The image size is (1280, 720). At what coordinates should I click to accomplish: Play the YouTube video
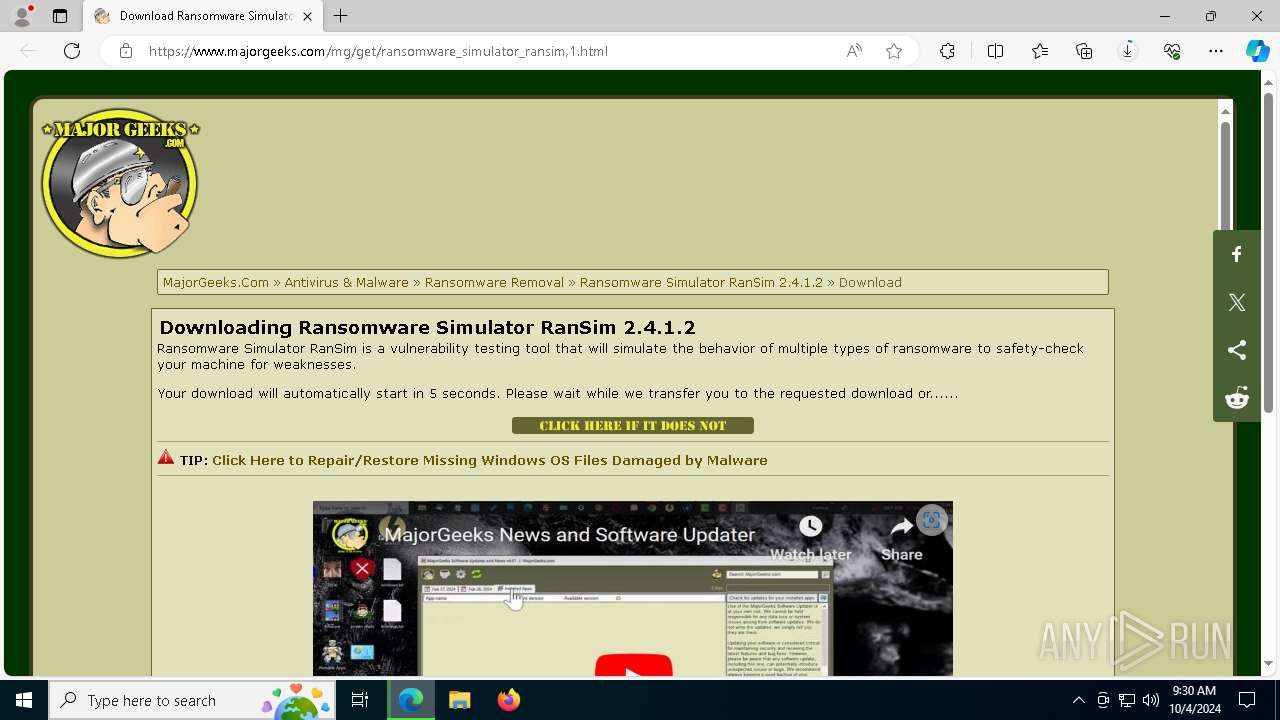(x=633, y=664)
